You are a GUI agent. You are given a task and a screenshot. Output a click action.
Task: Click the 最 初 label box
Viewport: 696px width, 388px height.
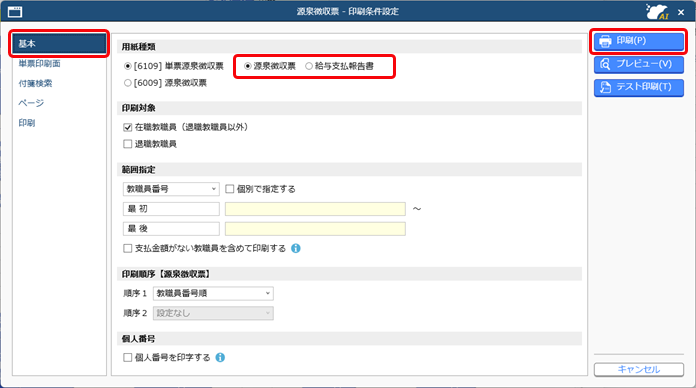[171, 209]
